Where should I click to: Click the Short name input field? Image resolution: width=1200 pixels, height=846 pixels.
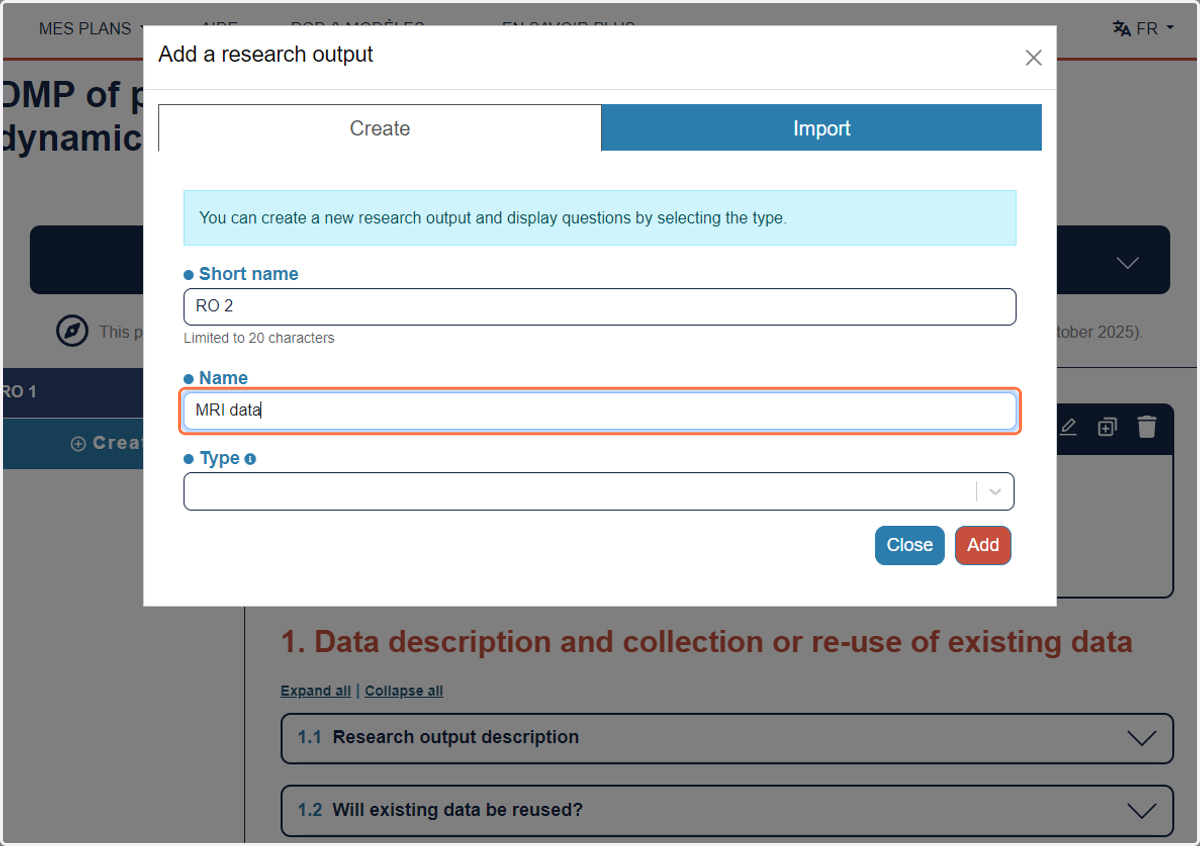point(600,307)
